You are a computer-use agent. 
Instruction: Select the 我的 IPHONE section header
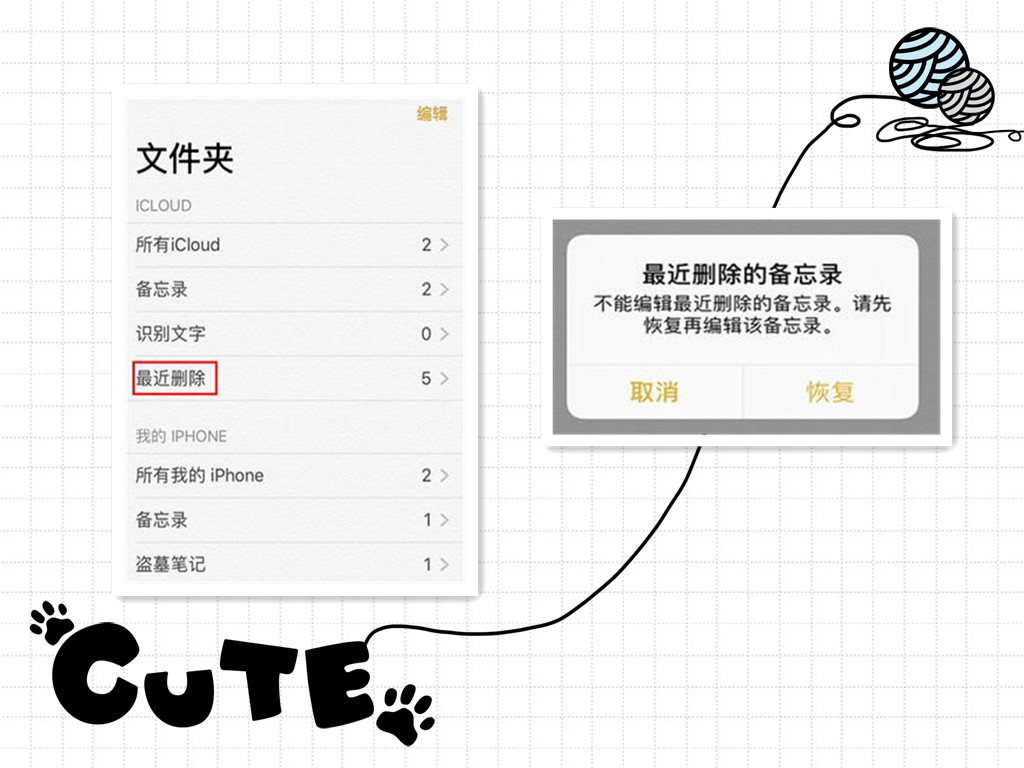[x=178, y=436]
